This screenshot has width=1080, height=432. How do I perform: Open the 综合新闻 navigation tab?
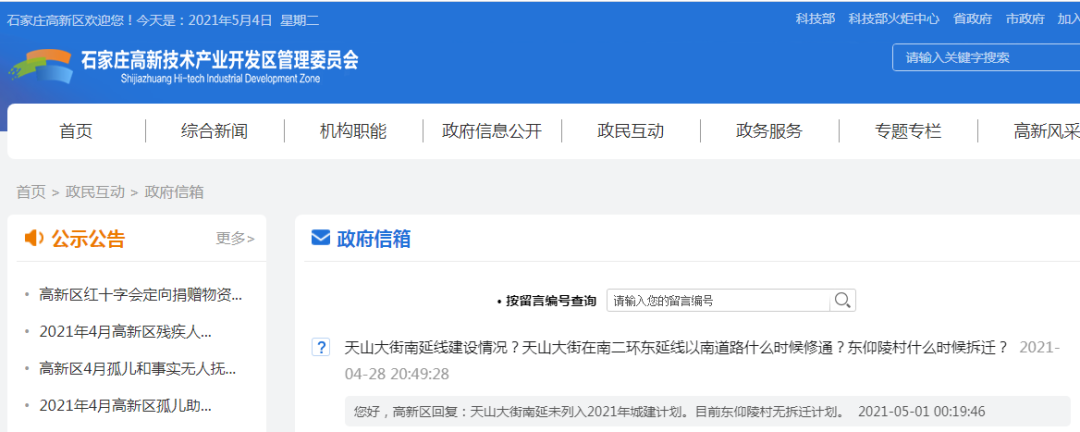click(214, 131)
